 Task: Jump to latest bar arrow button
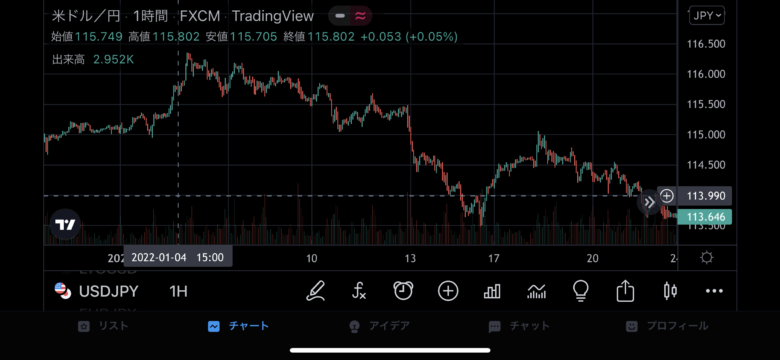(x=649, y=202)
